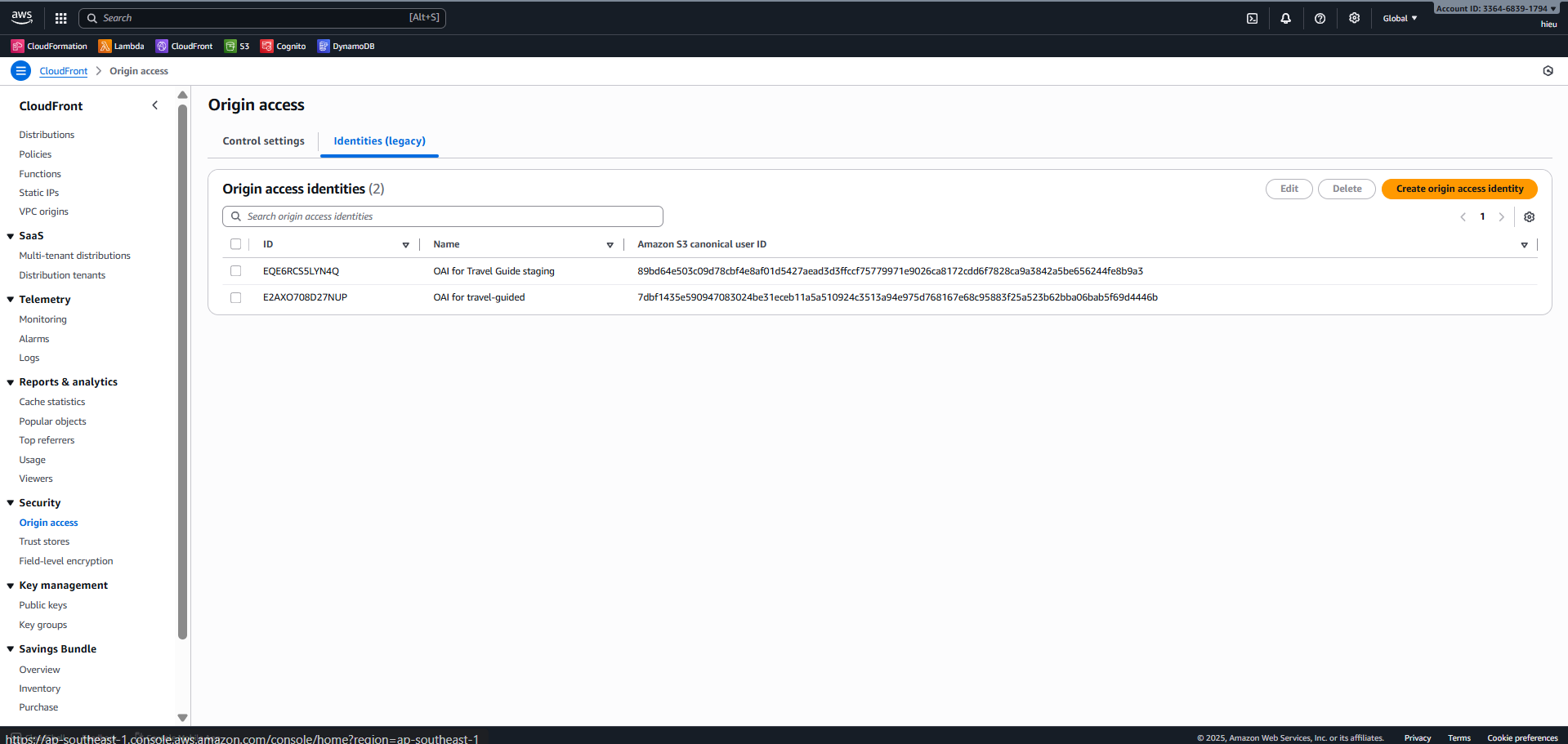Collapse the Telemetry sidebar section
Viewport: 1568px width, 744px height.
[10, 299]
